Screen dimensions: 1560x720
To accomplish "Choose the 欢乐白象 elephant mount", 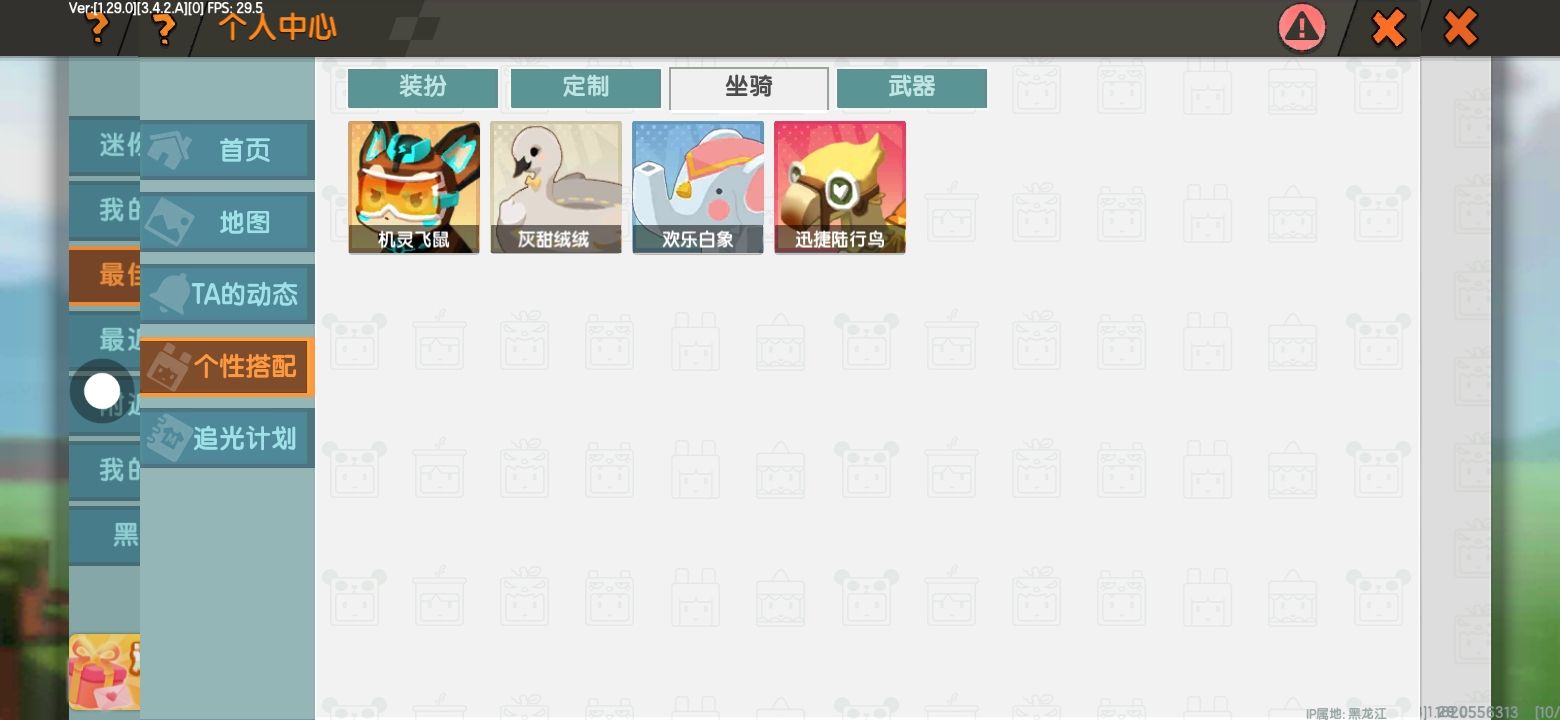I will 698,187.
